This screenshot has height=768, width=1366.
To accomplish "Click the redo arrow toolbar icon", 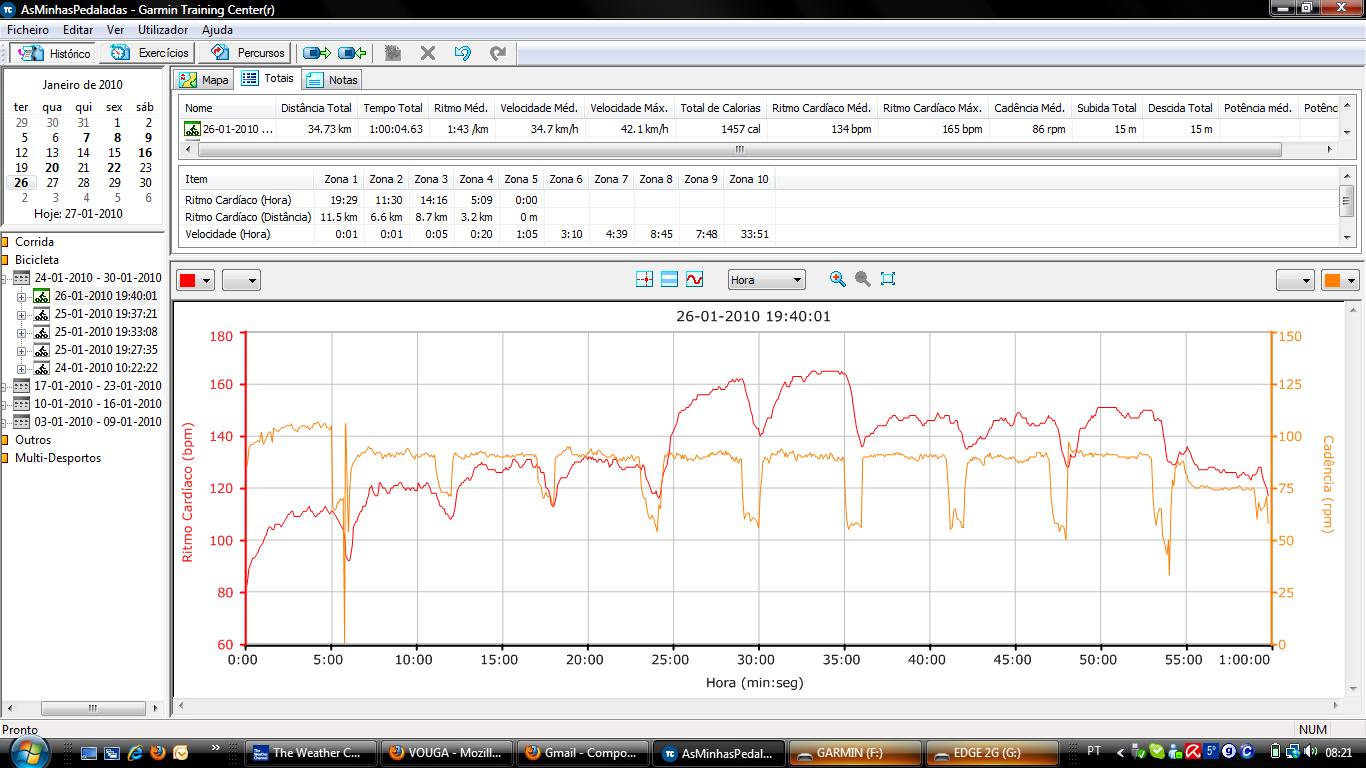I will pos(497,53).
